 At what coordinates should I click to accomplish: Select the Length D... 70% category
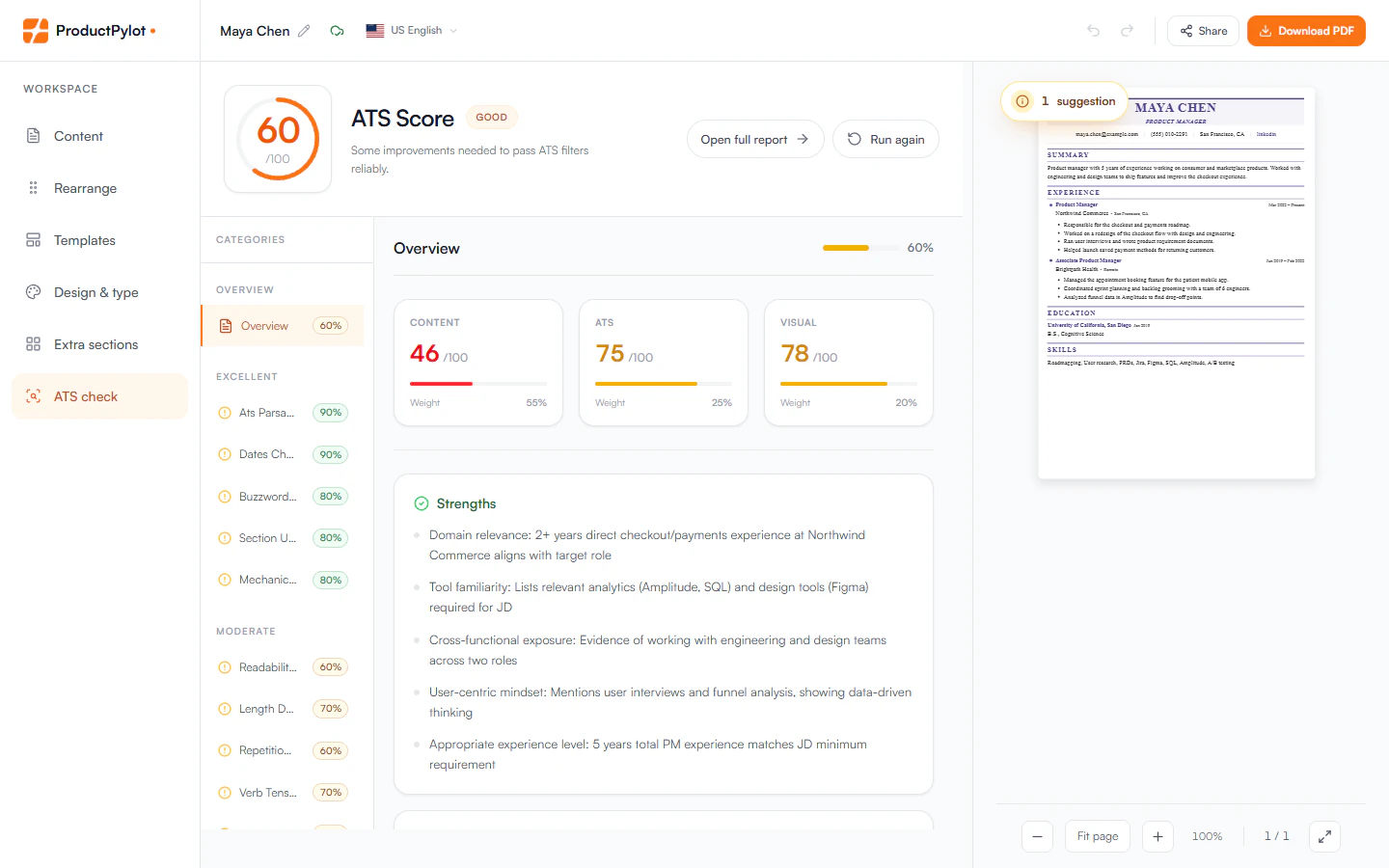click(x=283, y=709)
